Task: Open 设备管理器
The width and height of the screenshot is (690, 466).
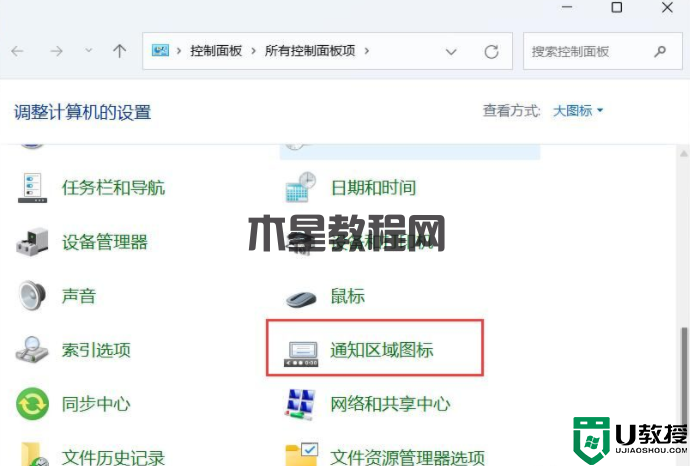Action: (105, 242)
